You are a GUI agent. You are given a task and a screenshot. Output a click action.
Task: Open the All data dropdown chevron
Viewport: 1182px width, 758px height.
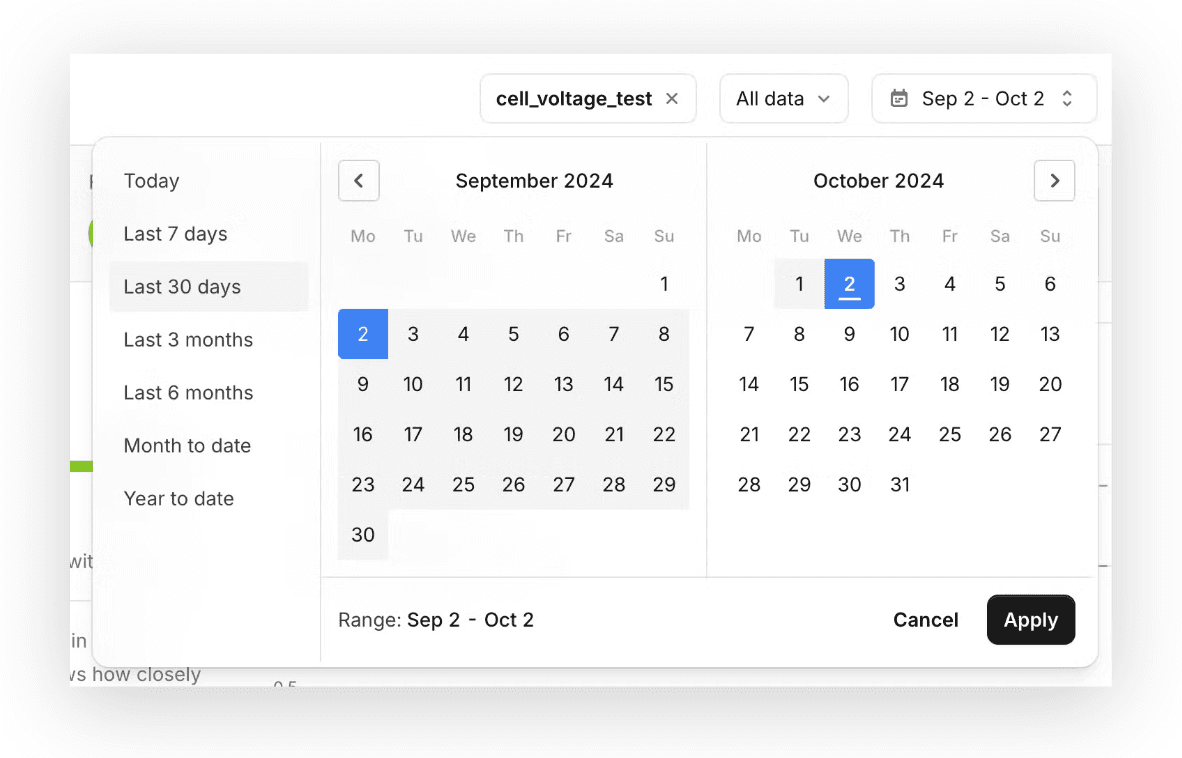[826, 98]
